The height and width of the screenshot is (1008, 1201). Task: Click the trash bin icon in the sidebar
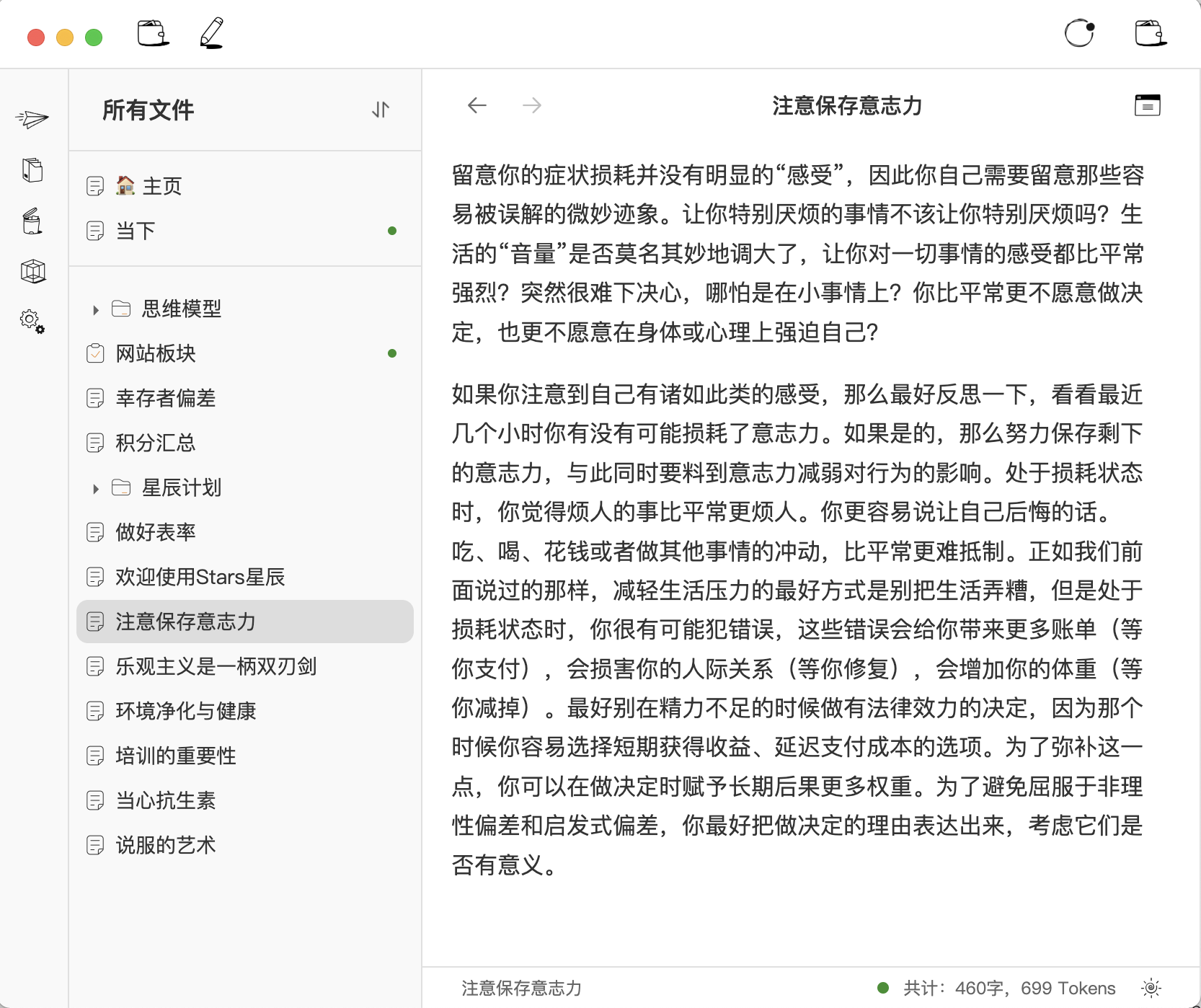coord(32,221)
